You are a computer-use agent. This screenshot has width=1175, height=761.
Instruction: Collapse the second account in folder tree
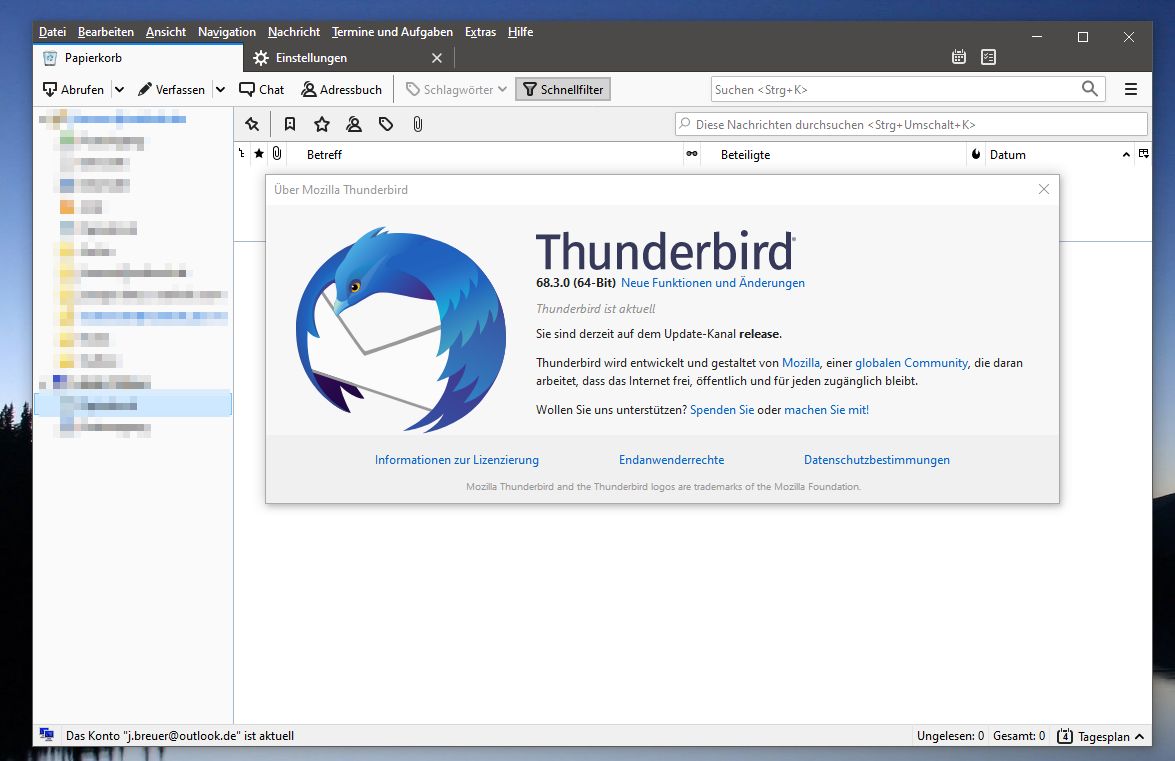click(43, 385)
